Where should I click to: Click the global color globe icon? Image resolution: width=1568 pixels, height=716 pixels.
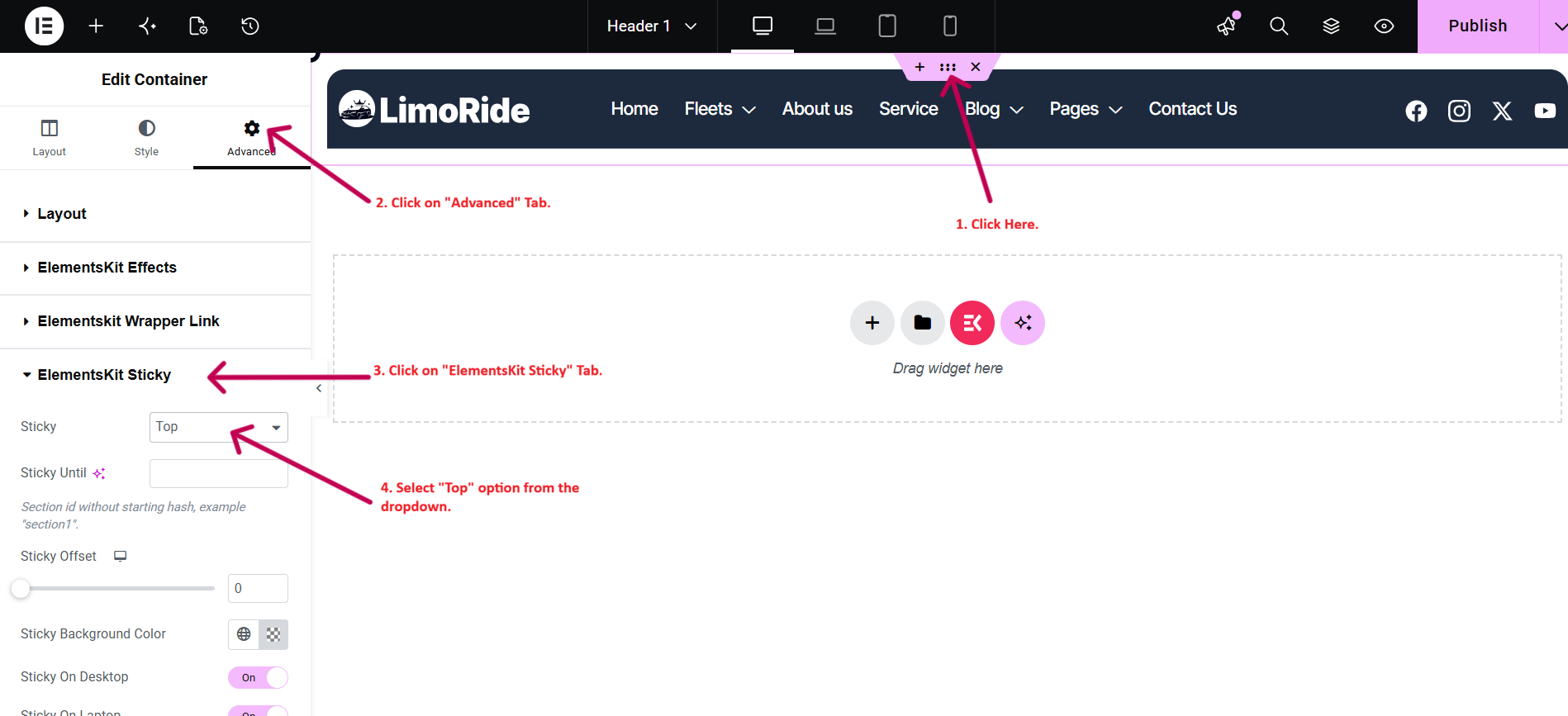click(244, 634)
